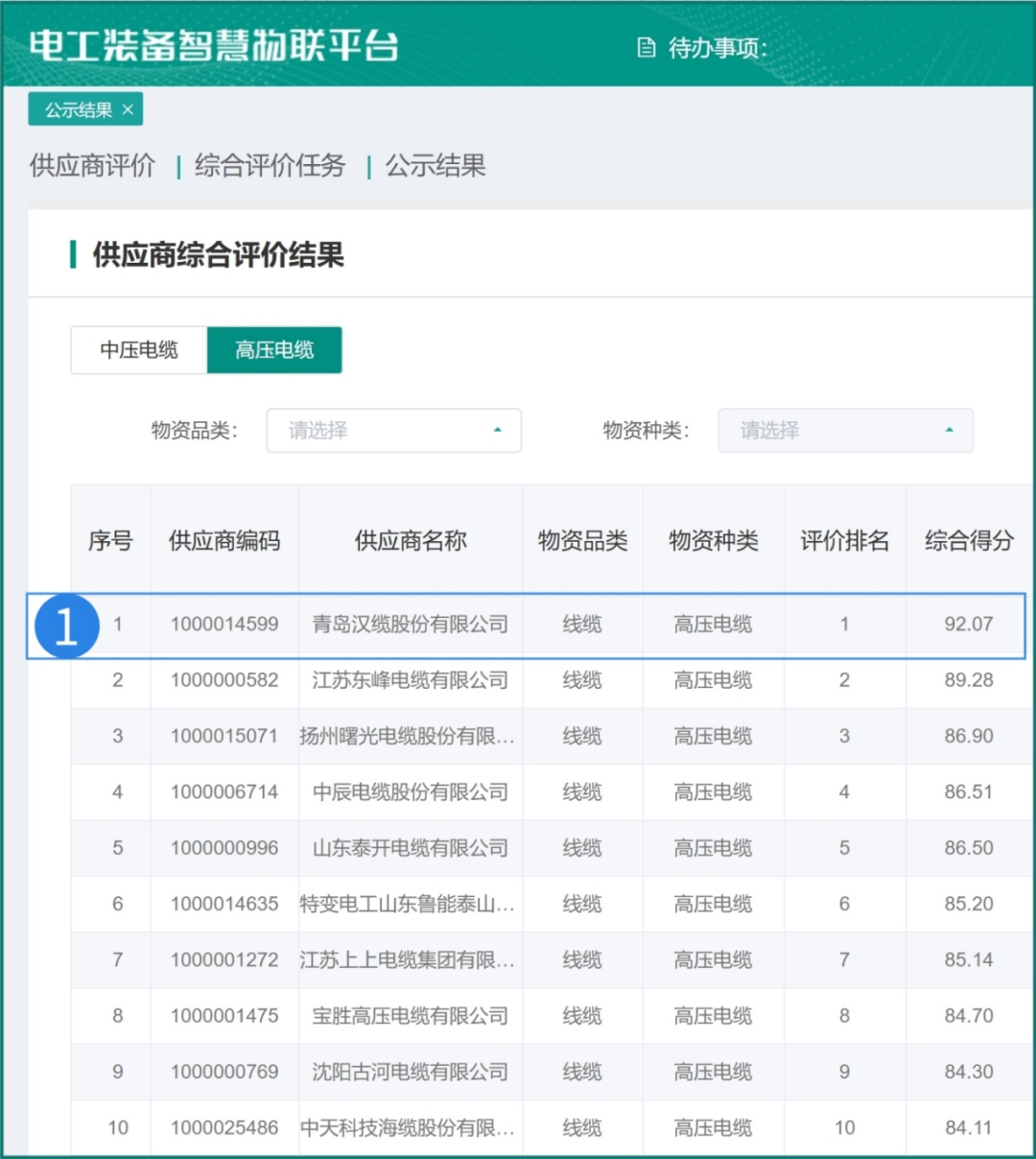Click 待办事项 label in header
This screenshot has height=1159, width=1036.
coord(718,48)
